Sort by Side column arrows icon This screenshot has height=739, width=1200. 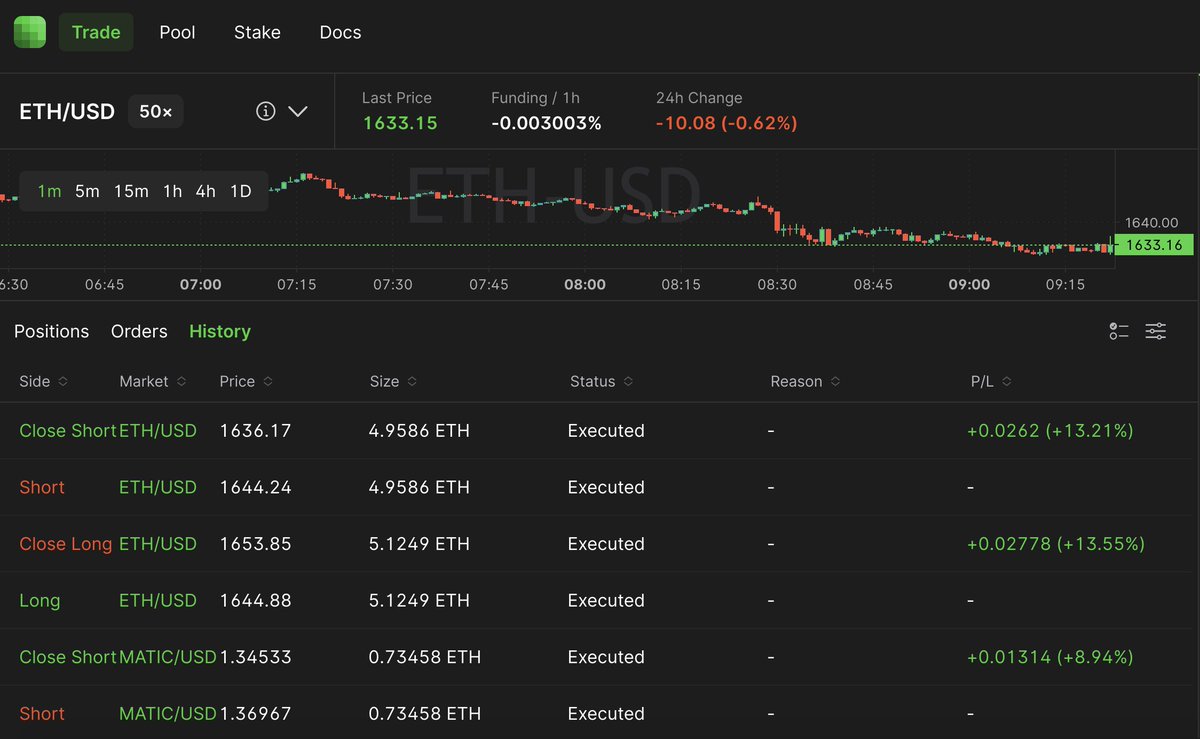64,382
